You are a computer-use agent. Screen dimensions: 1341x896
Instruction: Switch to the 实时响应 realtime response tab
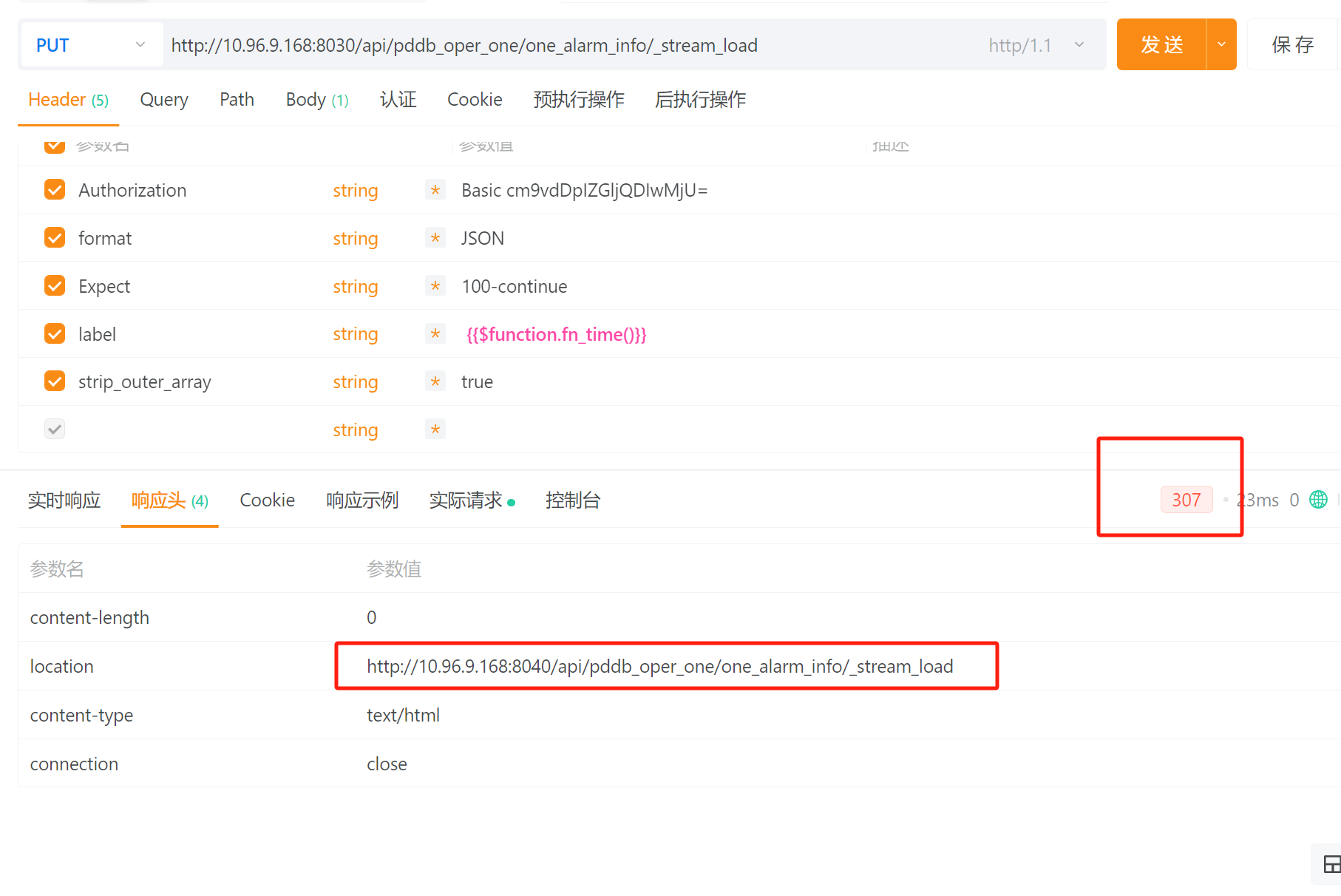coord(64,500)
